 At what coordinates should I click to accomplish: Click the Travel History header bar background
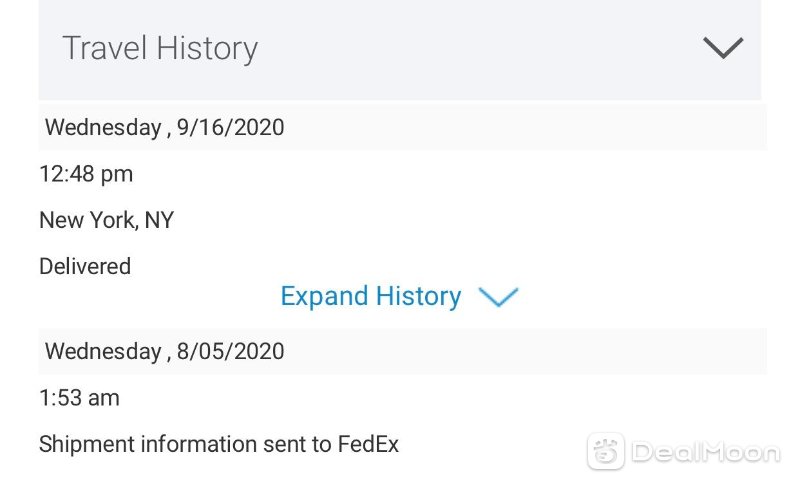(400, 50)
